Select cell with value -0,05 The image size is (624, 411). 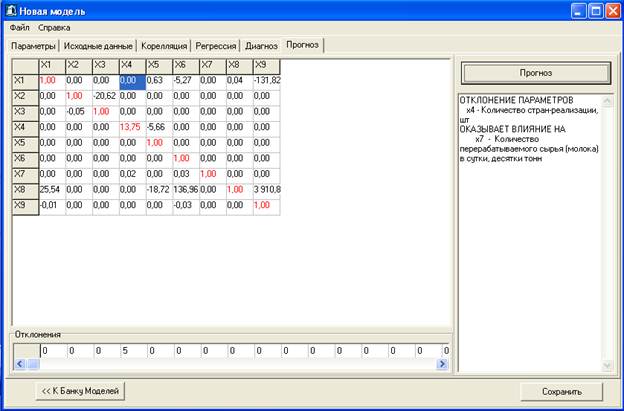[79, 113]
